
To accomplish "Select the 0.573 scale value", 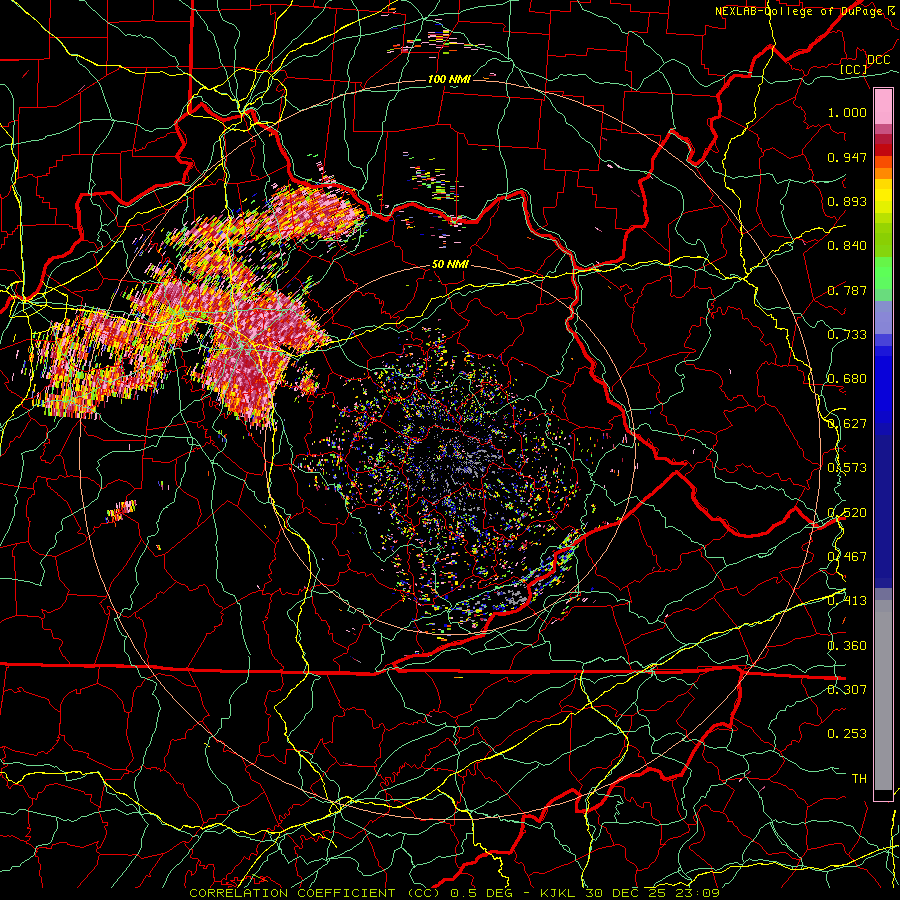I will point(847,468).
